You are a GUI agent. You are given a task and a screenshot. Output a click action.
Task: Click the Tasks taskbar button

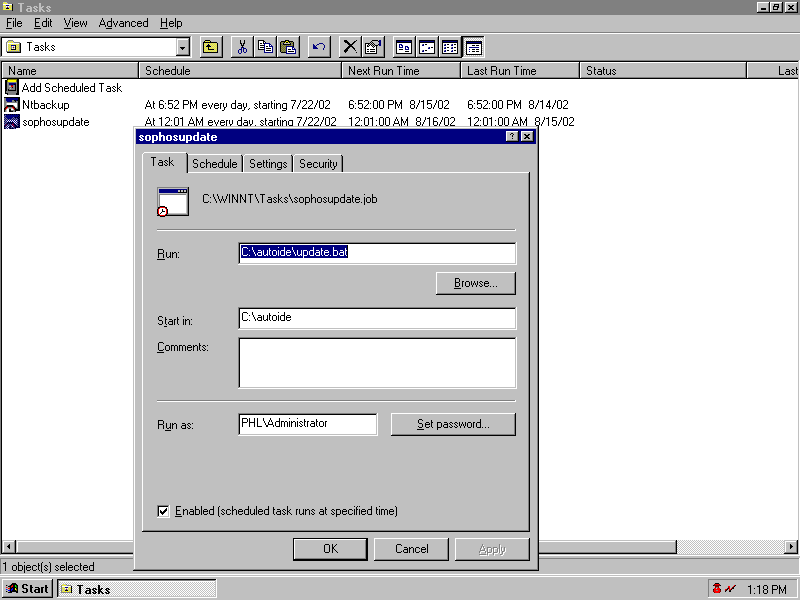(137, 589)
